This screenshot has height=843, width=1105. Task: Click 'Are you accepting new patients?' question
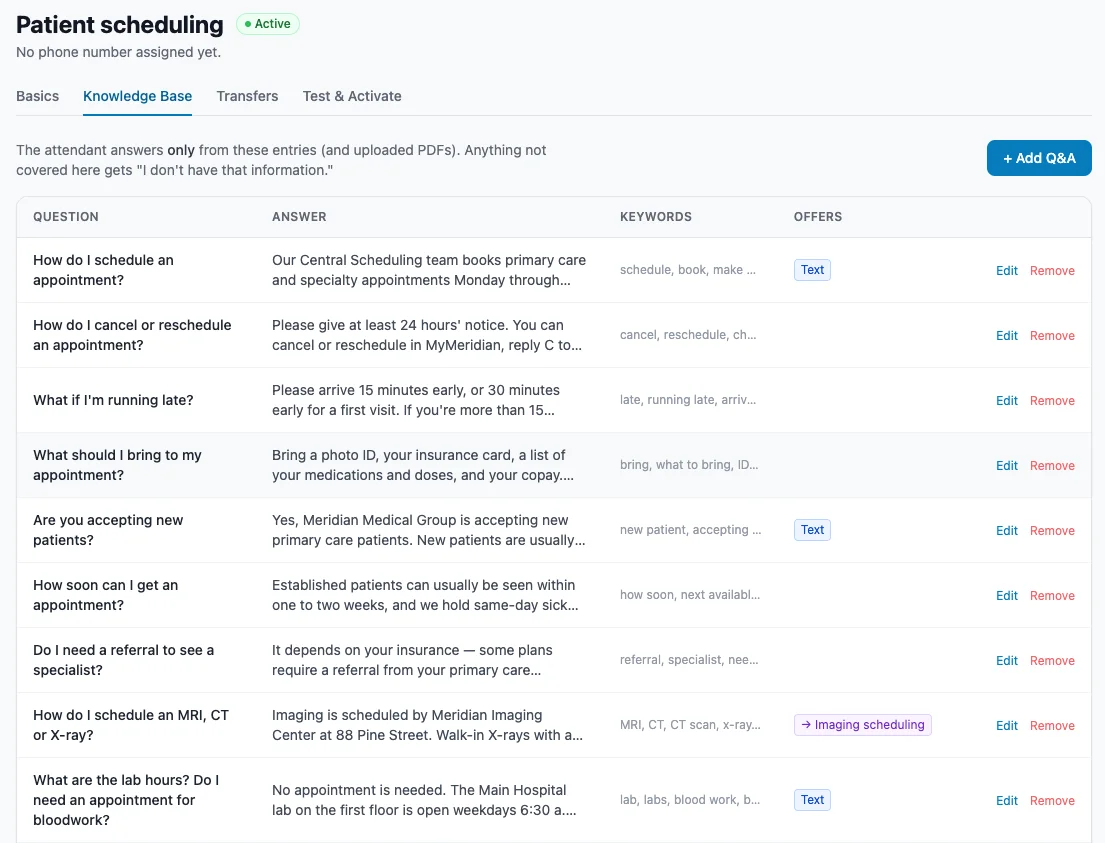pos(108,530)
